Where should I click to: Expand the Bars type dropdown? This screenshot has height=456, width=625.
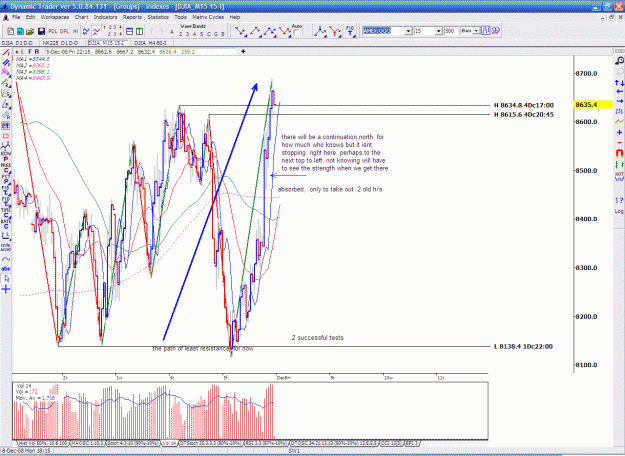pyautogui.click(x=476, y=31)
